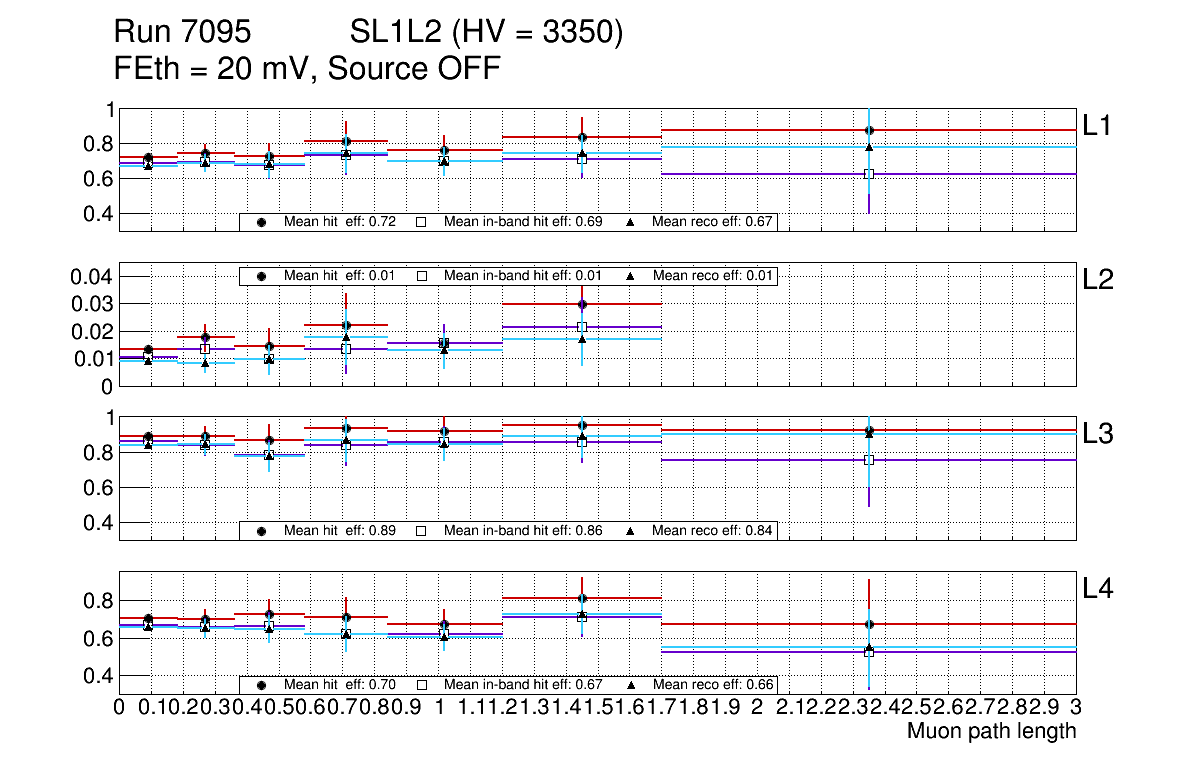The height and width of the screenshot is (772, 1196).
Task: Click the open square marker in L4 legend
Action: pyautogui.click(x=421, y=685)
